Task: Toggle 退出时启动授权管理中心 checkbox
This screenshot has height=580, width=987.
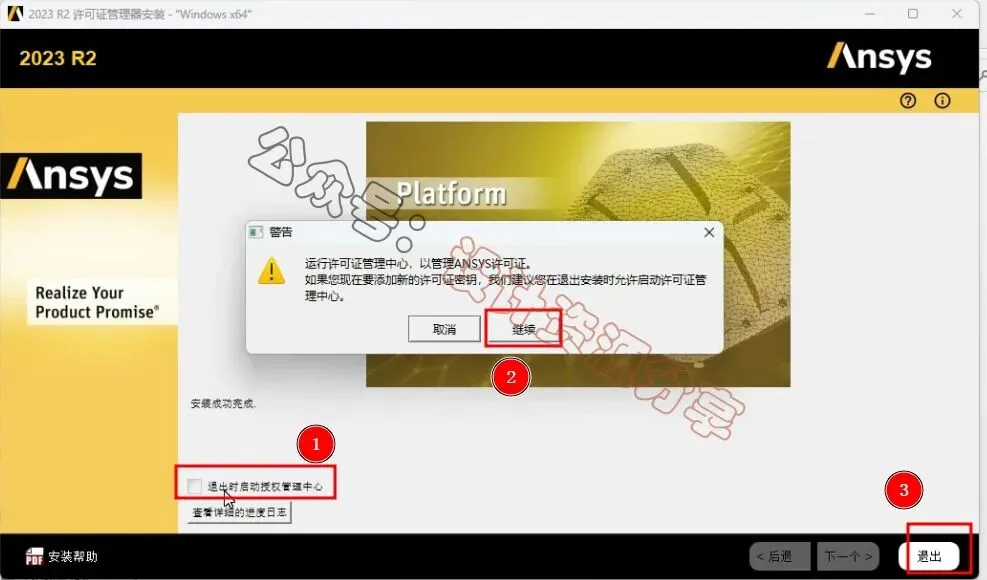Action: 195,486
